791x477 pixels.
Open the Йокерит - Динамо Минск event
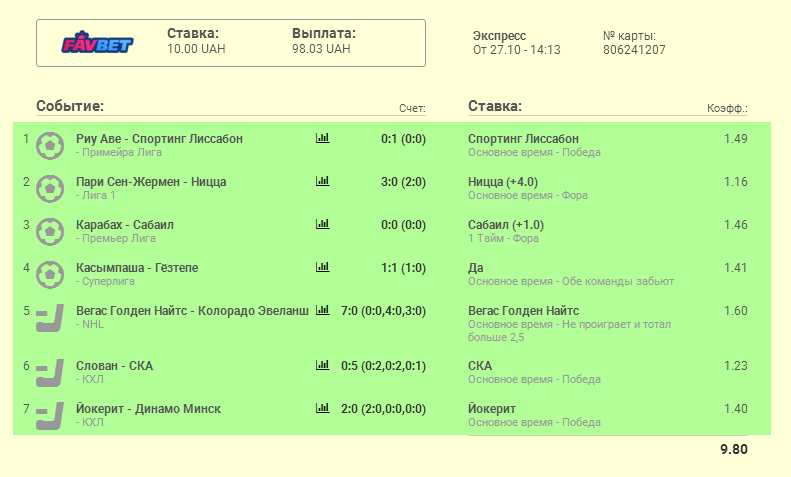(x=148, y=408)
